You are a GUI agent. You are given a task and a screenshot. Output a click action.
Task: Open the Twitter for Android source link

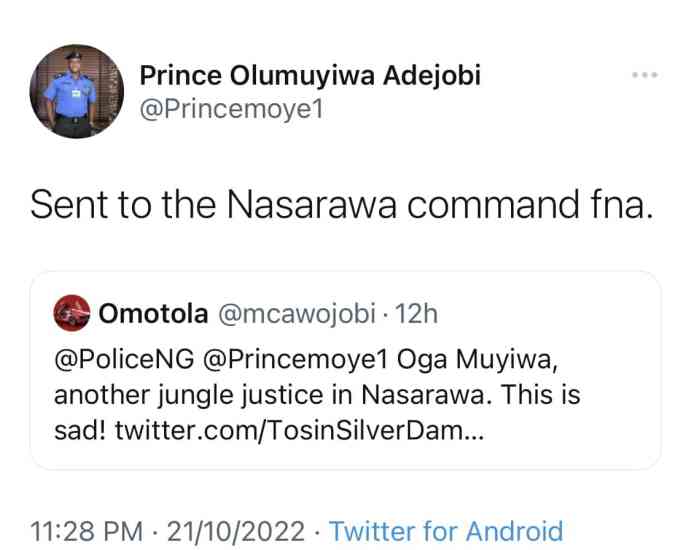446,530
